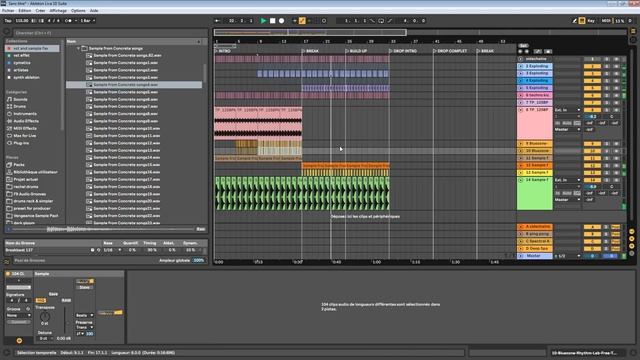Open Packs in Places

[x=19, y=165]
